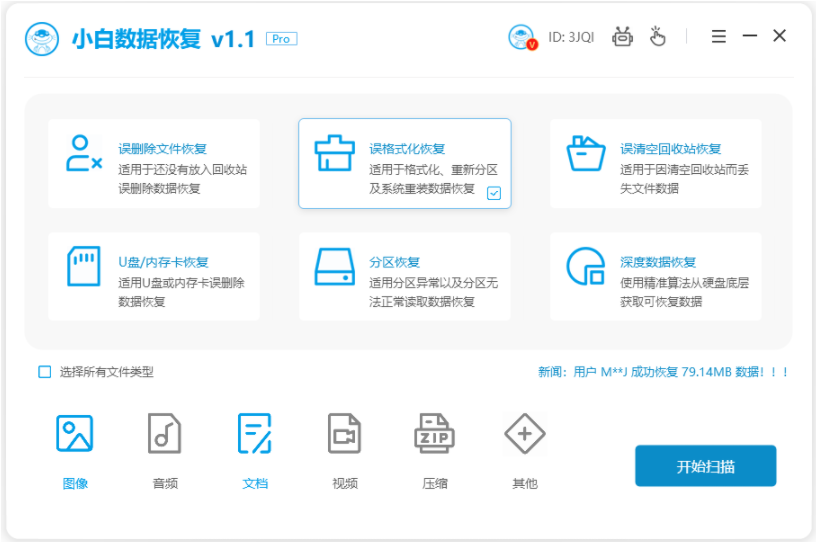Click the hand pointer icon in title bar
Viewport: 819px width, 544px height.
(657, 37)
